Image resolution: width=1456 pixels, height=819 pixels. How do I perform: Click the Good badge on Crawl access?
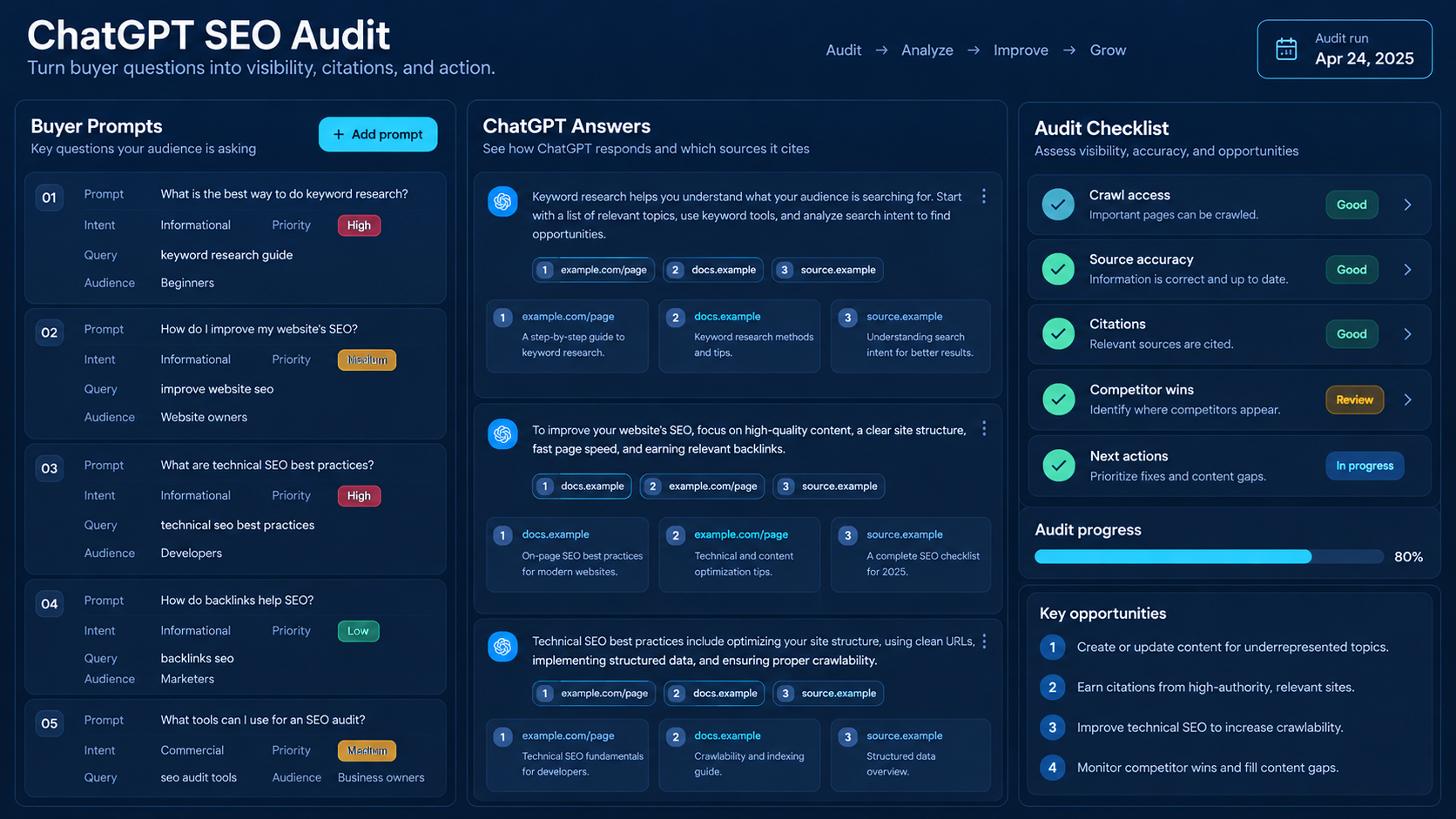point(1352,205)
